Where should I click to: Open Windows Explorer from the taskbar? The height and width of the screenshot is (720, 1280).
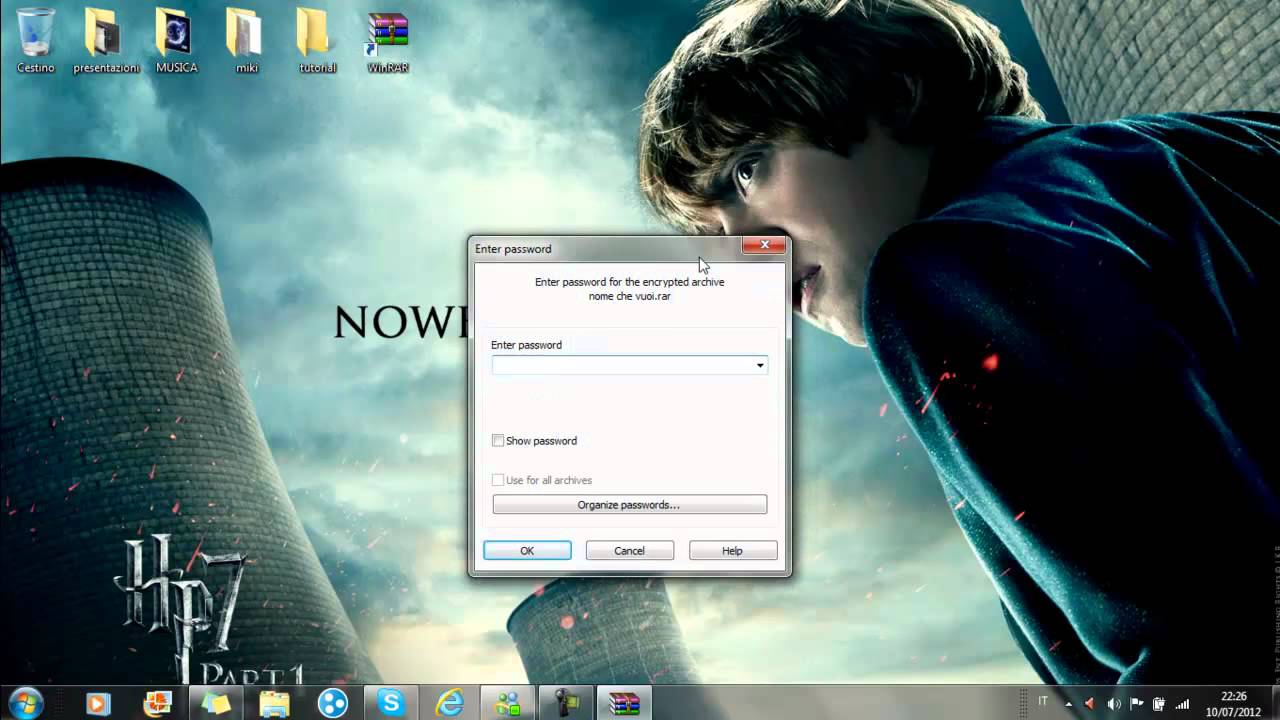272,703
